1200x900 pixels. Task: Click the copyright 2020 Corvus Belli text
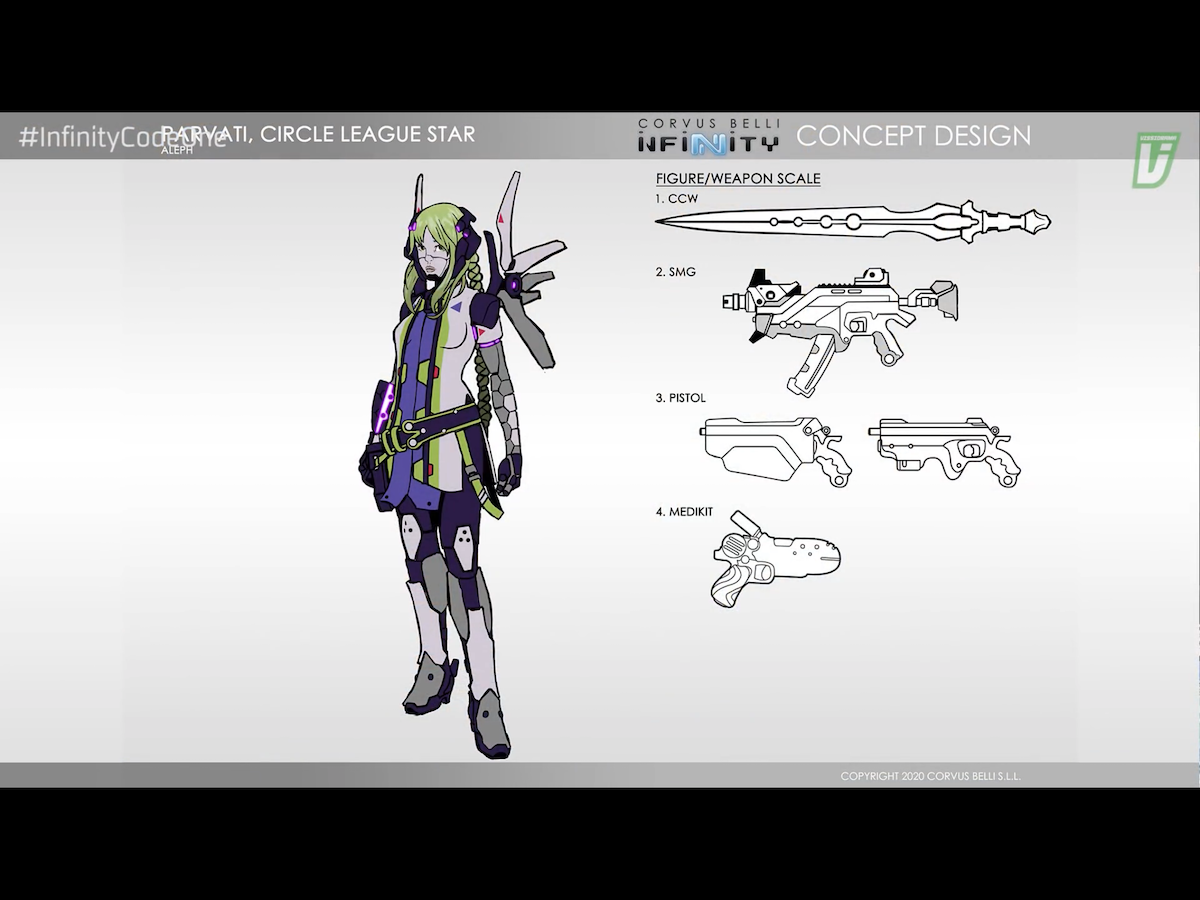pyautogui.click(x=930, y=776)
